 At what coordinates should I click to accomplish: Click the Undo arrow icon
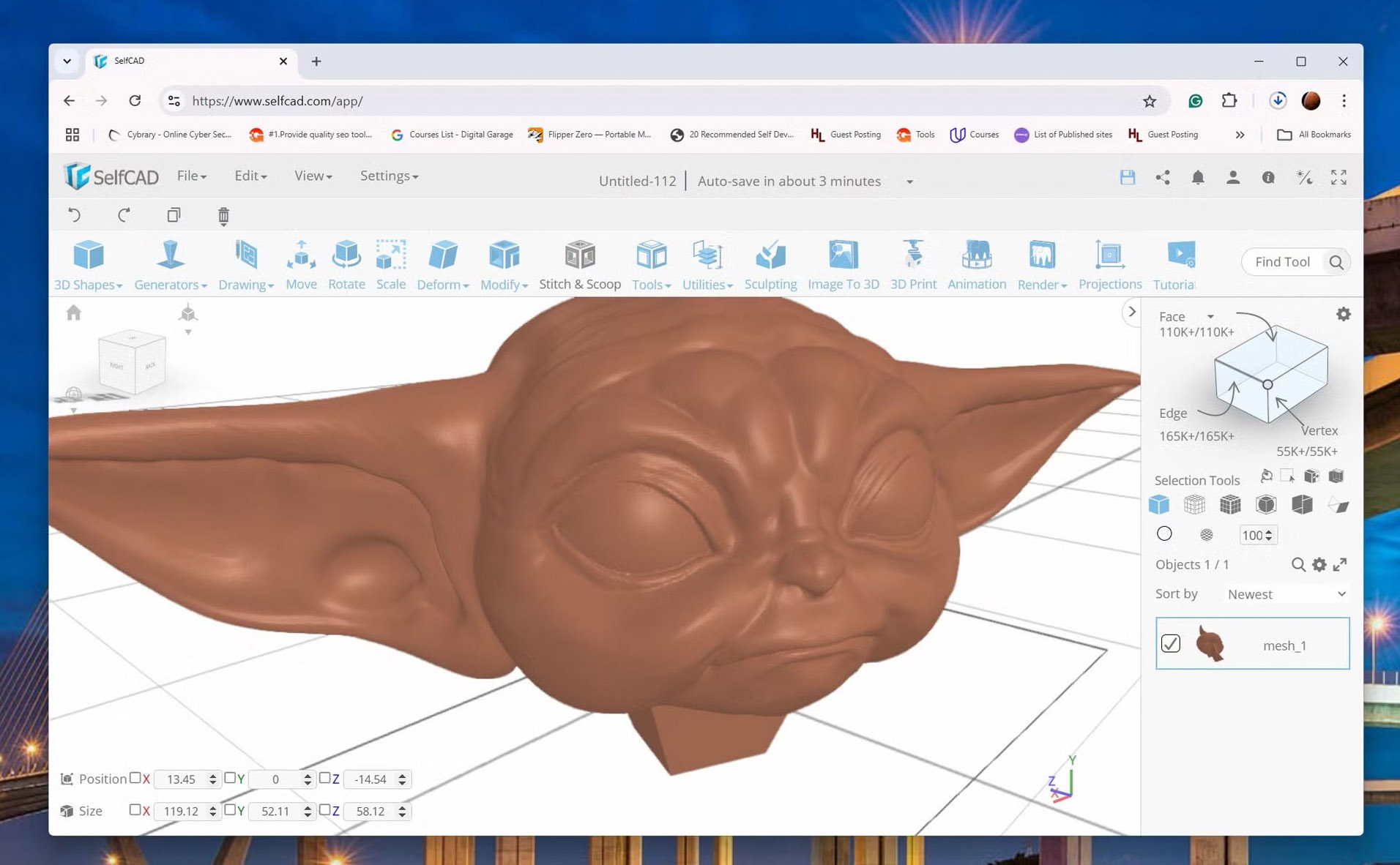click(74, 215)
